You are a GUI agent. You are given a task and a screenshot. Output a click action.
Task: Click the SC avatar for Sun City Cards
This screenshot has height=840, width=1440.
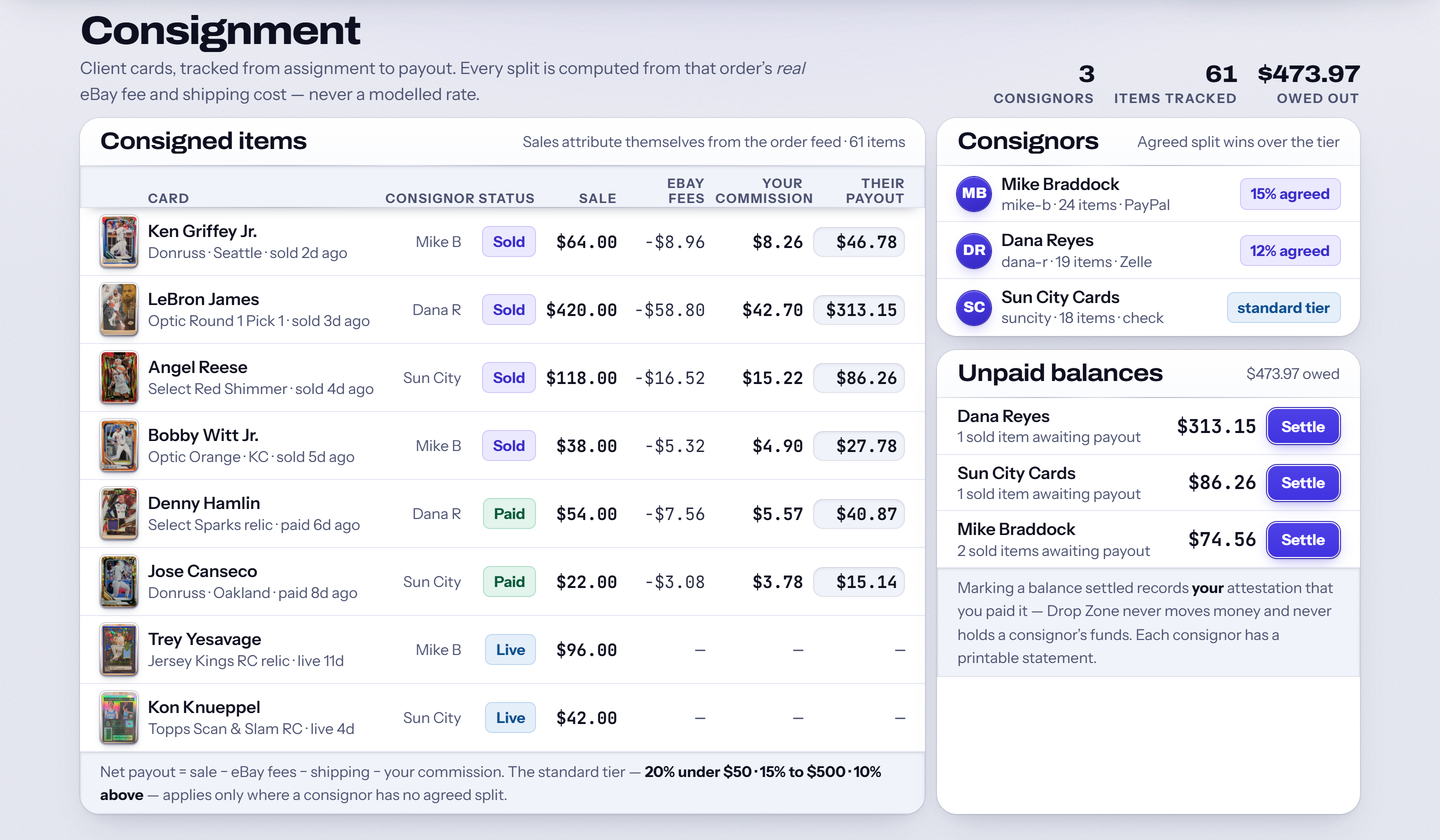pos(974,307)
